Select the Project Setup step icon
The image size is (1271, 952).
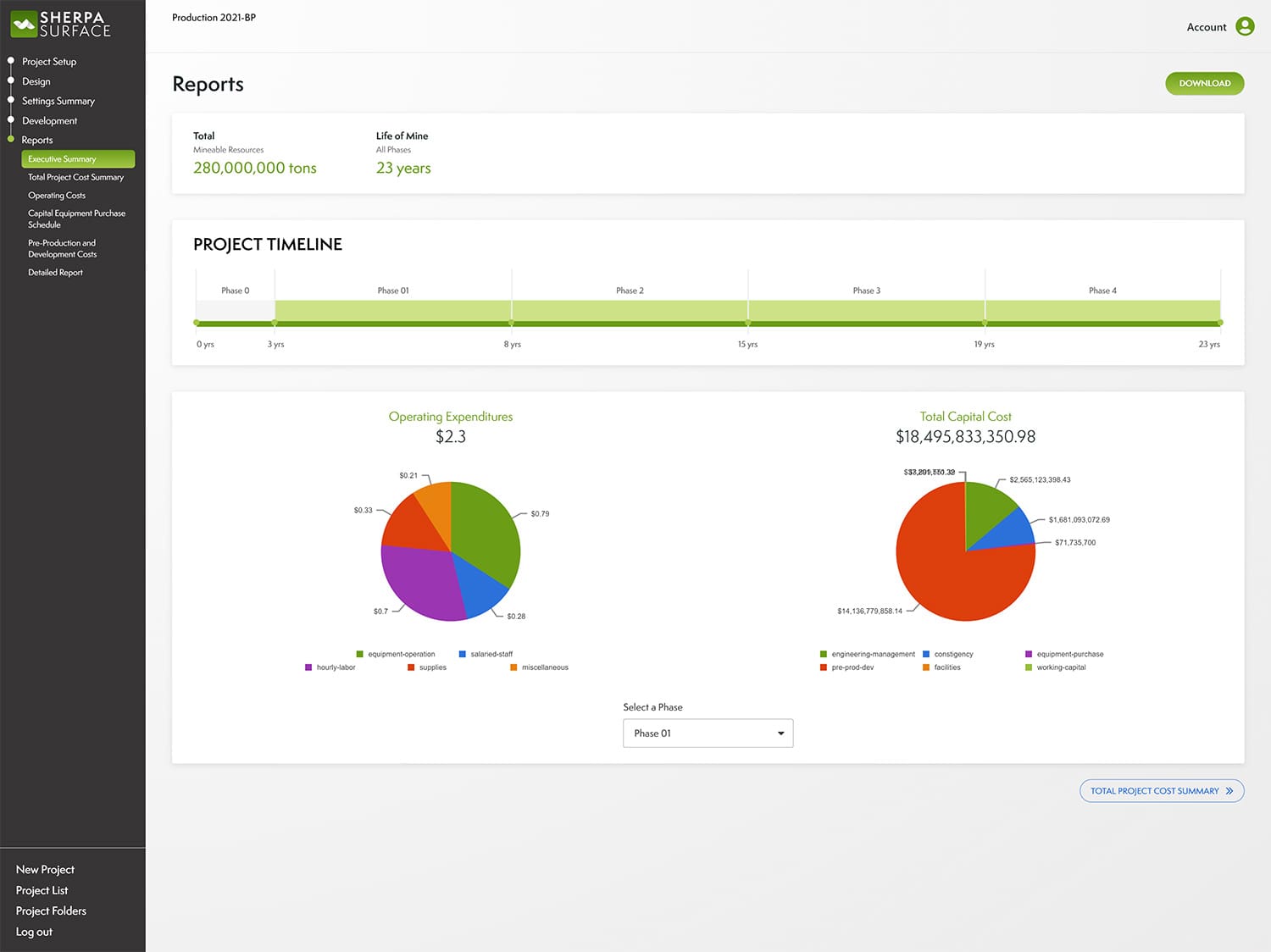click(x=12, y=61)
